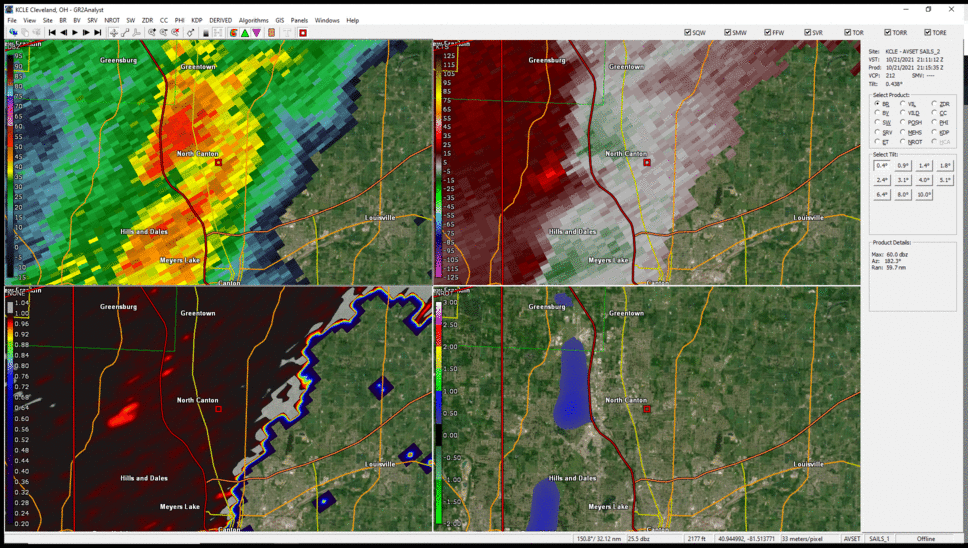Viewport: 968px width, 548px height.
Task: Select the 1.4° tilt button
Action: (924, 166)
